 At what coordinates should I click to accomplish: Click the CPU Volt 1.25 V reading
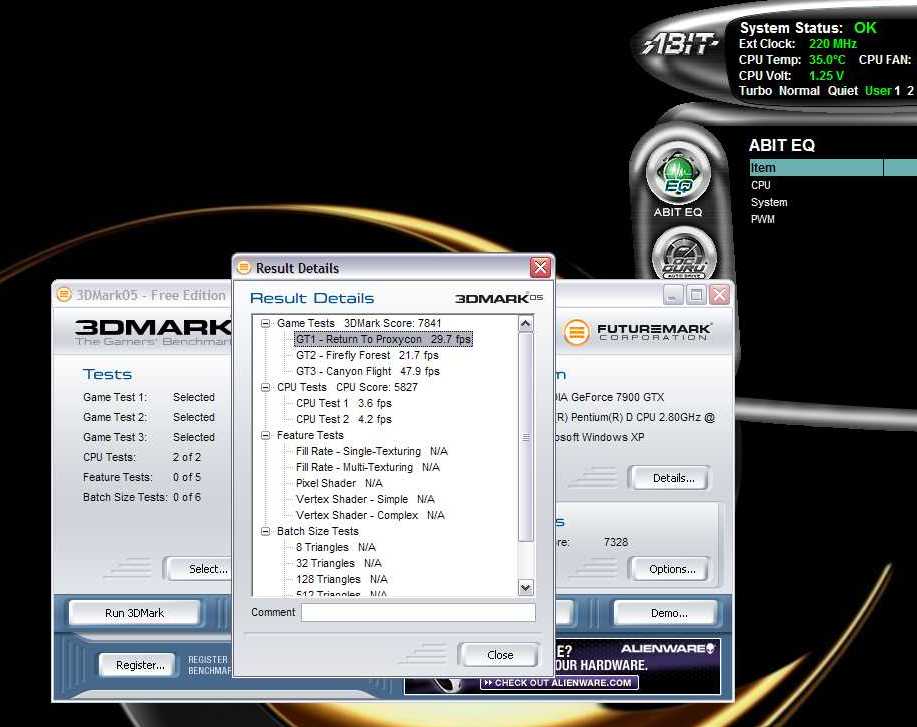[x=826, y=75]
